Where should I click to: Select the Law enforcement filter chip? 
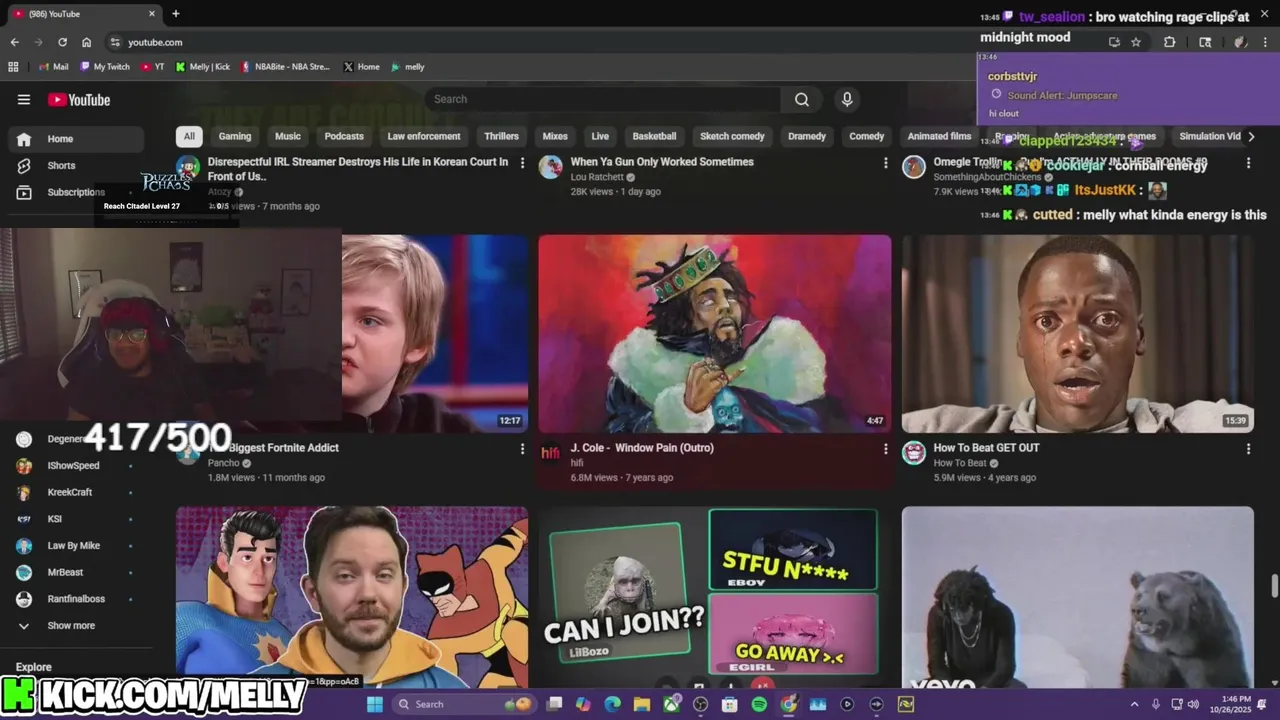(424, 136)
